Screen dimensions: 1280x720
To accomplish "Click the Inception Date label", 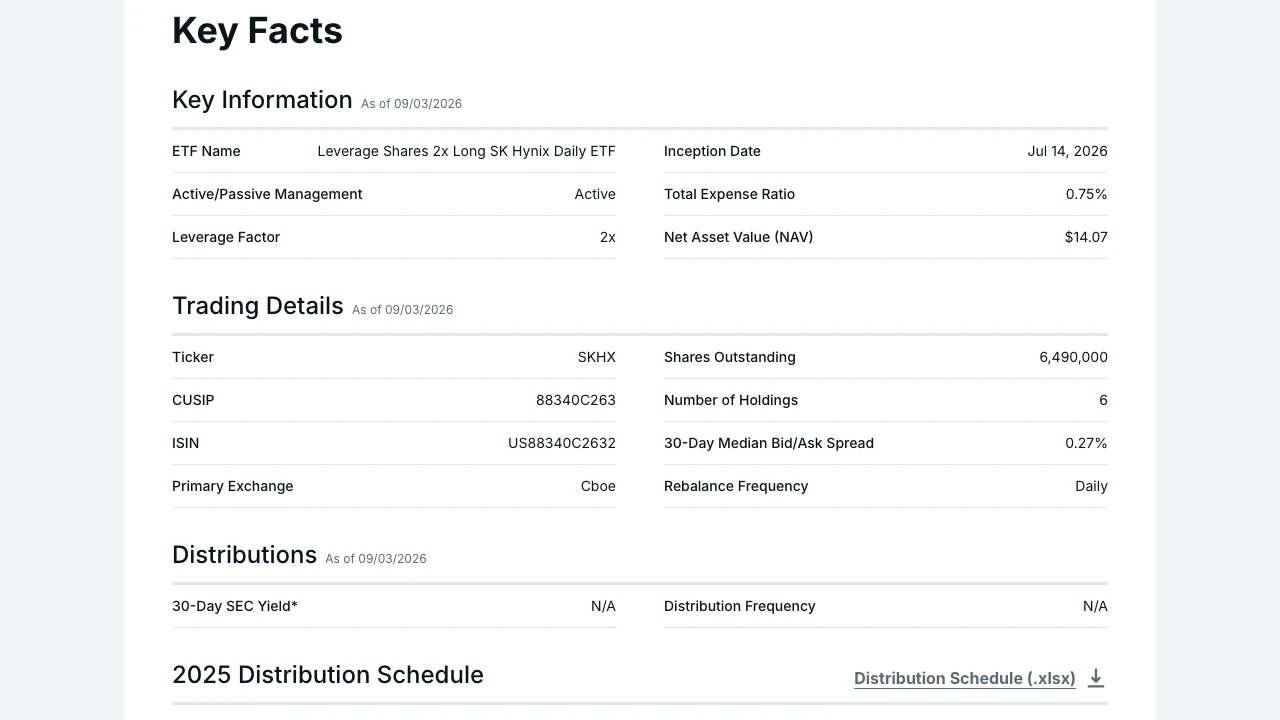I will coord(712,151).
